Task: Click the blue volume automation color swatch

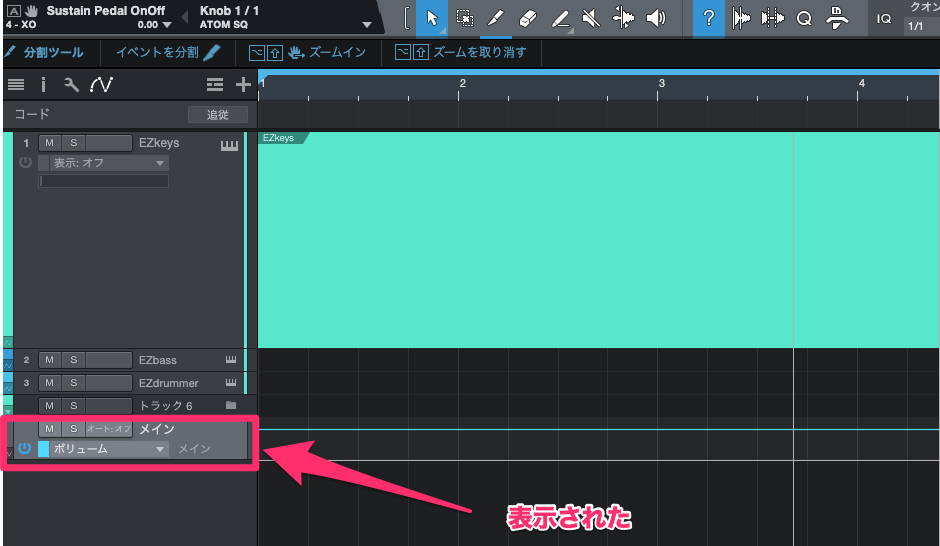Action: click(x=43, y=449)
